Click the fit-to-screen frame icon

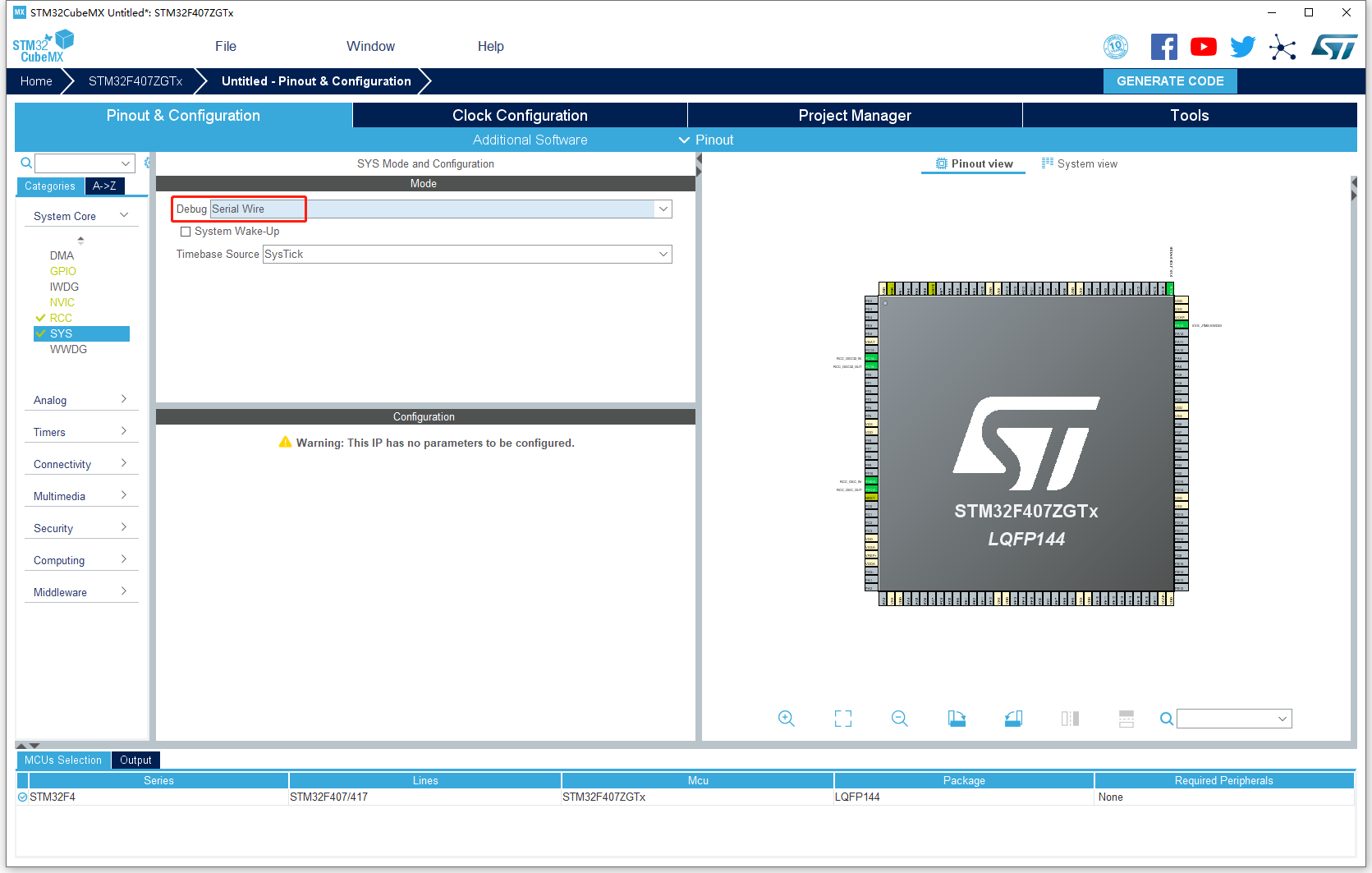[843, 719]
